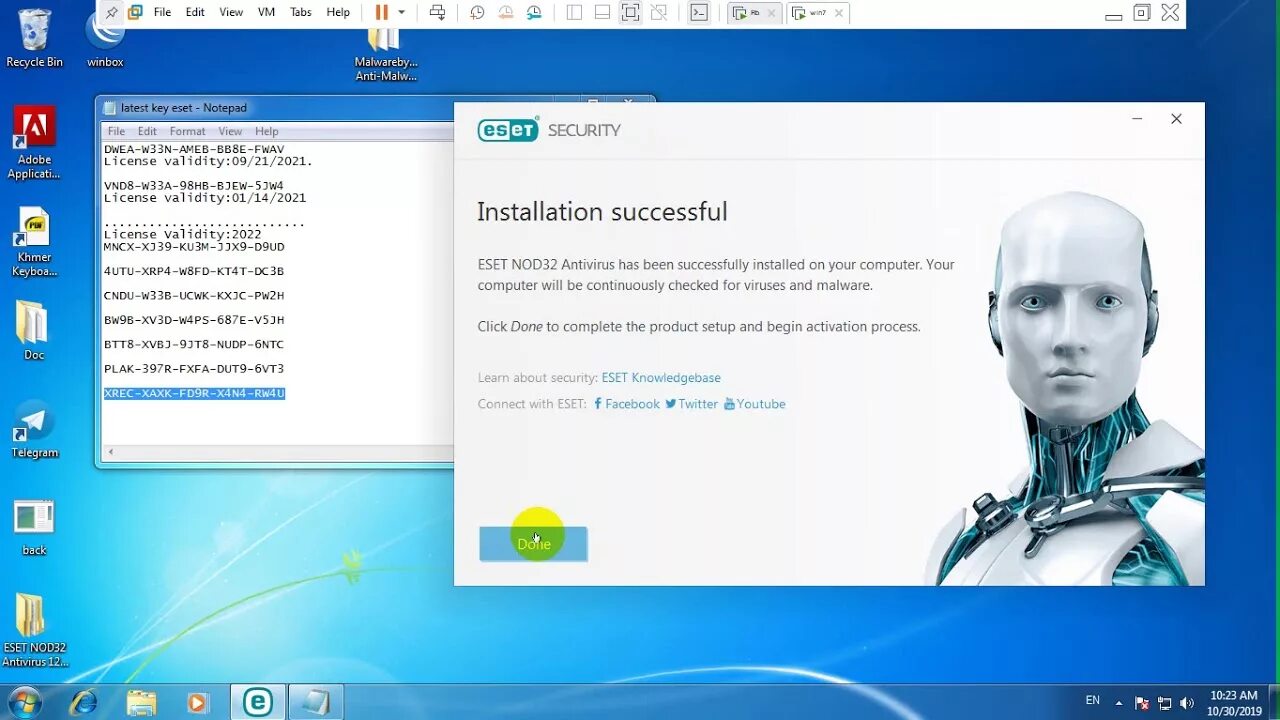Click the thumbnail bar layout icon
Screen dimensions: 1280x720
[602, 12]
